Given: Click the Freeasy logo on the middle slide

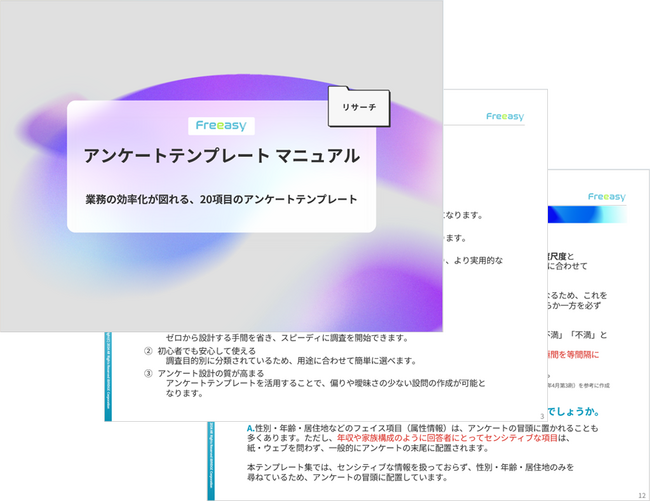Looking at the screenshot, I should (x=504, y=116).
